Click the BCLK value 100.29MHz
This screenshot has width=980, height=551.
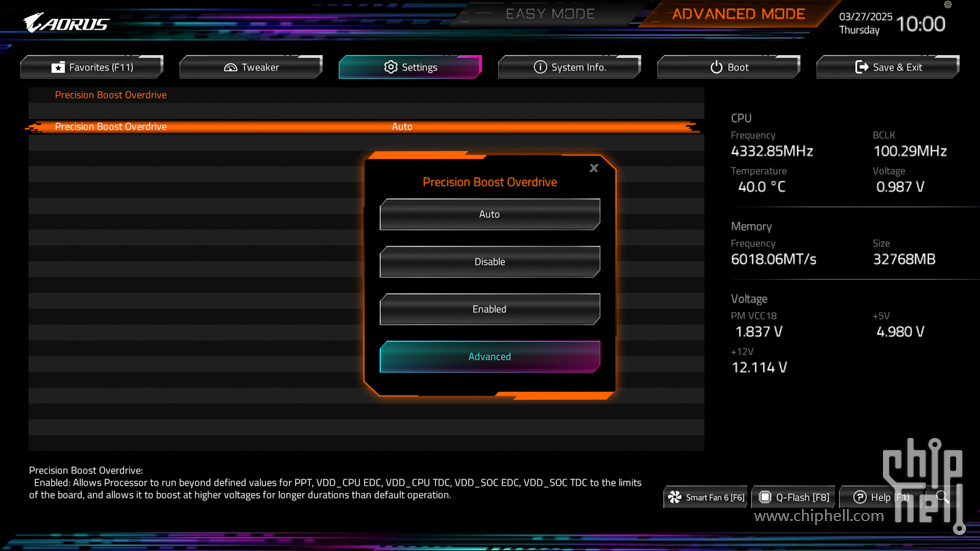click(x=910, y=151)
